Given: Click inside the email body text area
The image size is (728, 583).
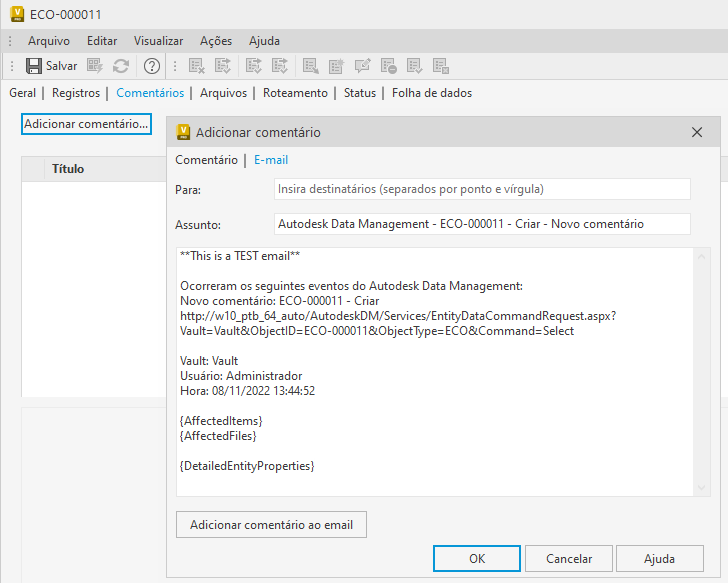Looking at the screenshot, I should point(435,372).
